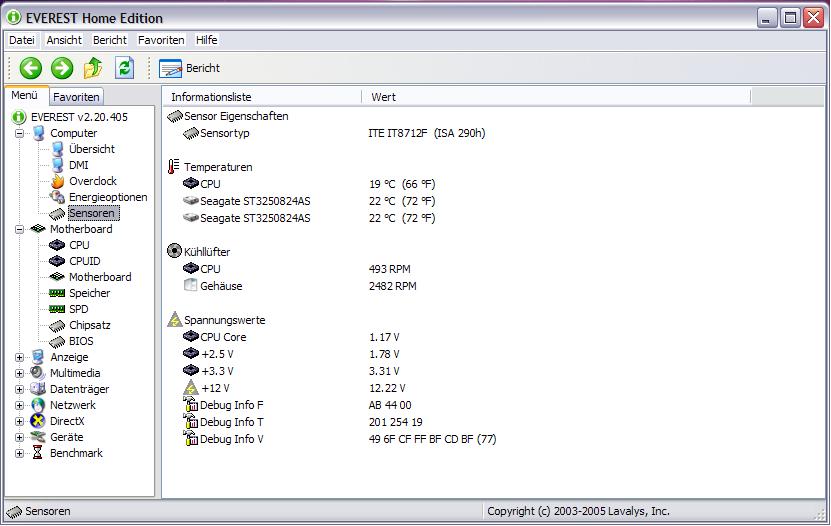Click the Speicher memory module icon
Viewport: 831px width, 526px height.
pyautogui.click(x=57, y=293)
